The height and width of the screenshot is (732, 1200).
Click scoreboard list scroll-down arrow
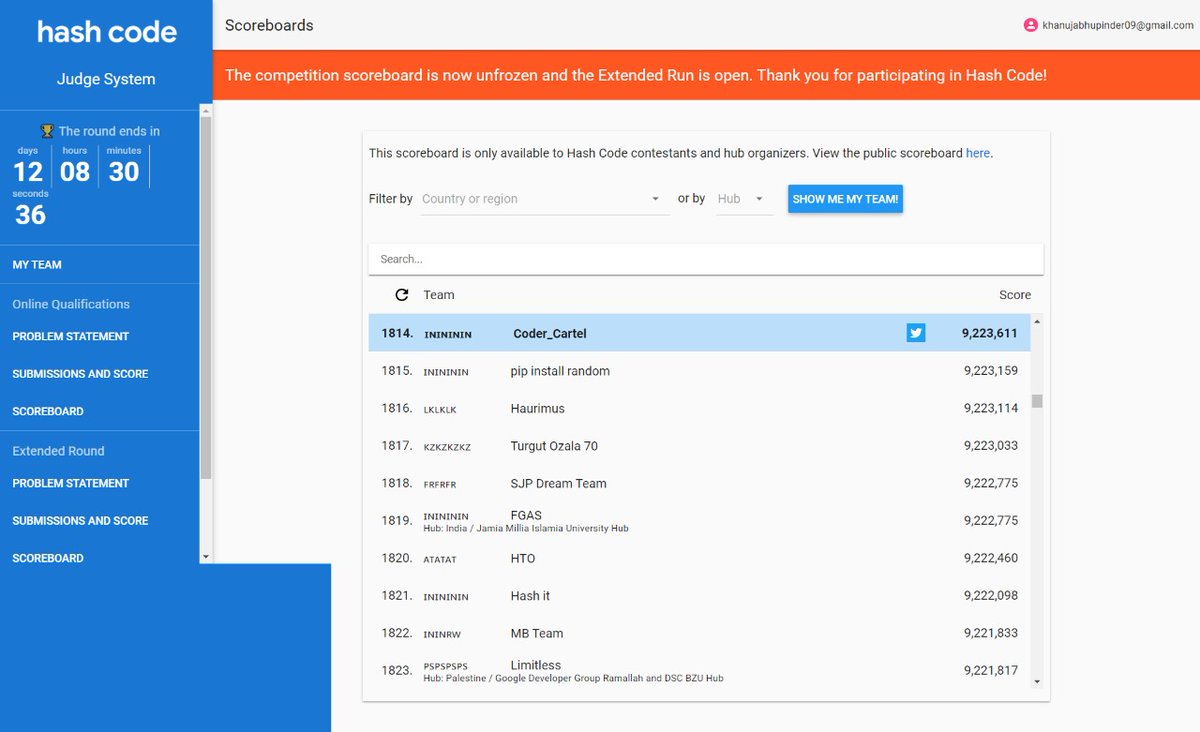point(1037,681)
